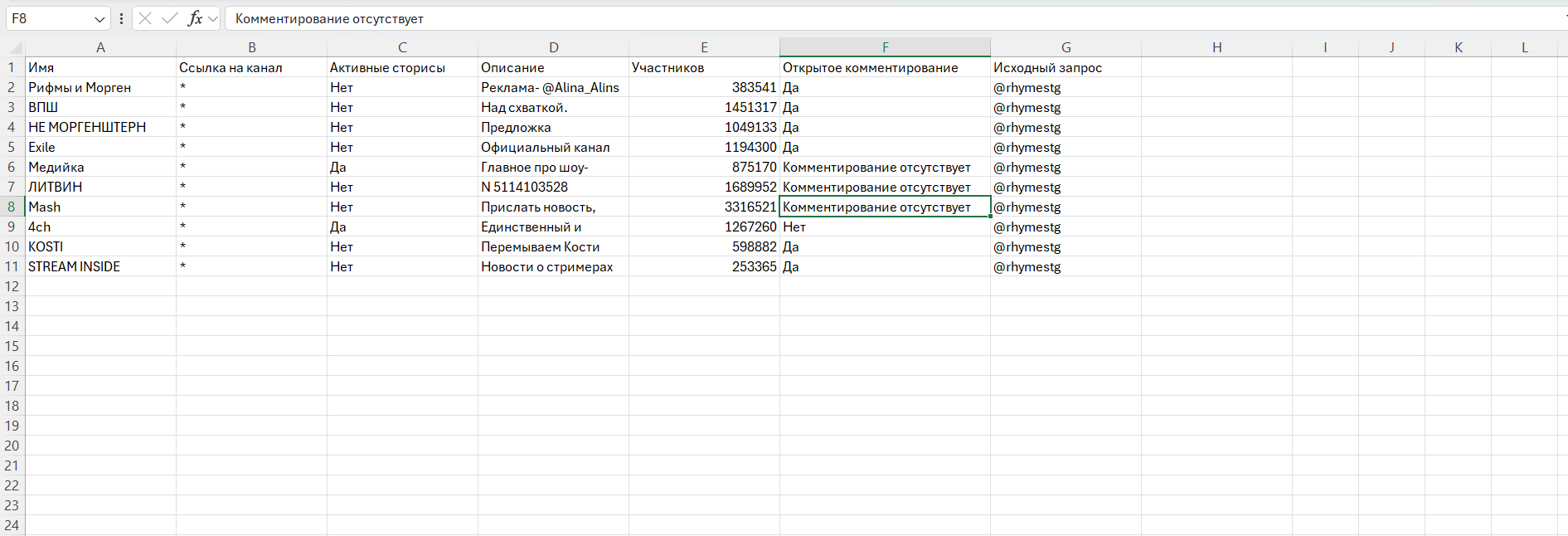1568x536 pixels.
Task: Select the 'Медийка' cell
Action: [100, 167]
